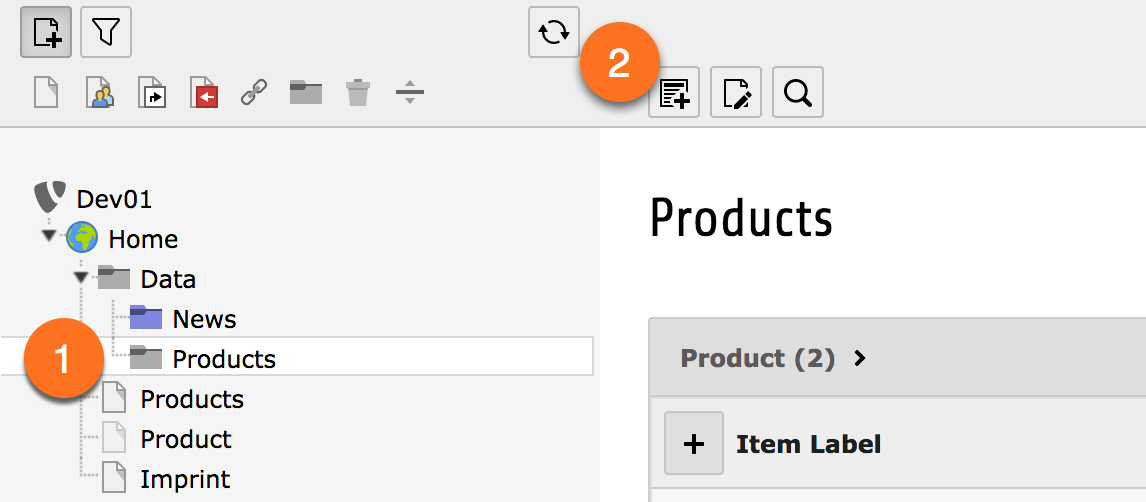The width and height of the screenshot is (1146, 502).
Task: Click the create new page icon
Action: (x=46, y=33)
